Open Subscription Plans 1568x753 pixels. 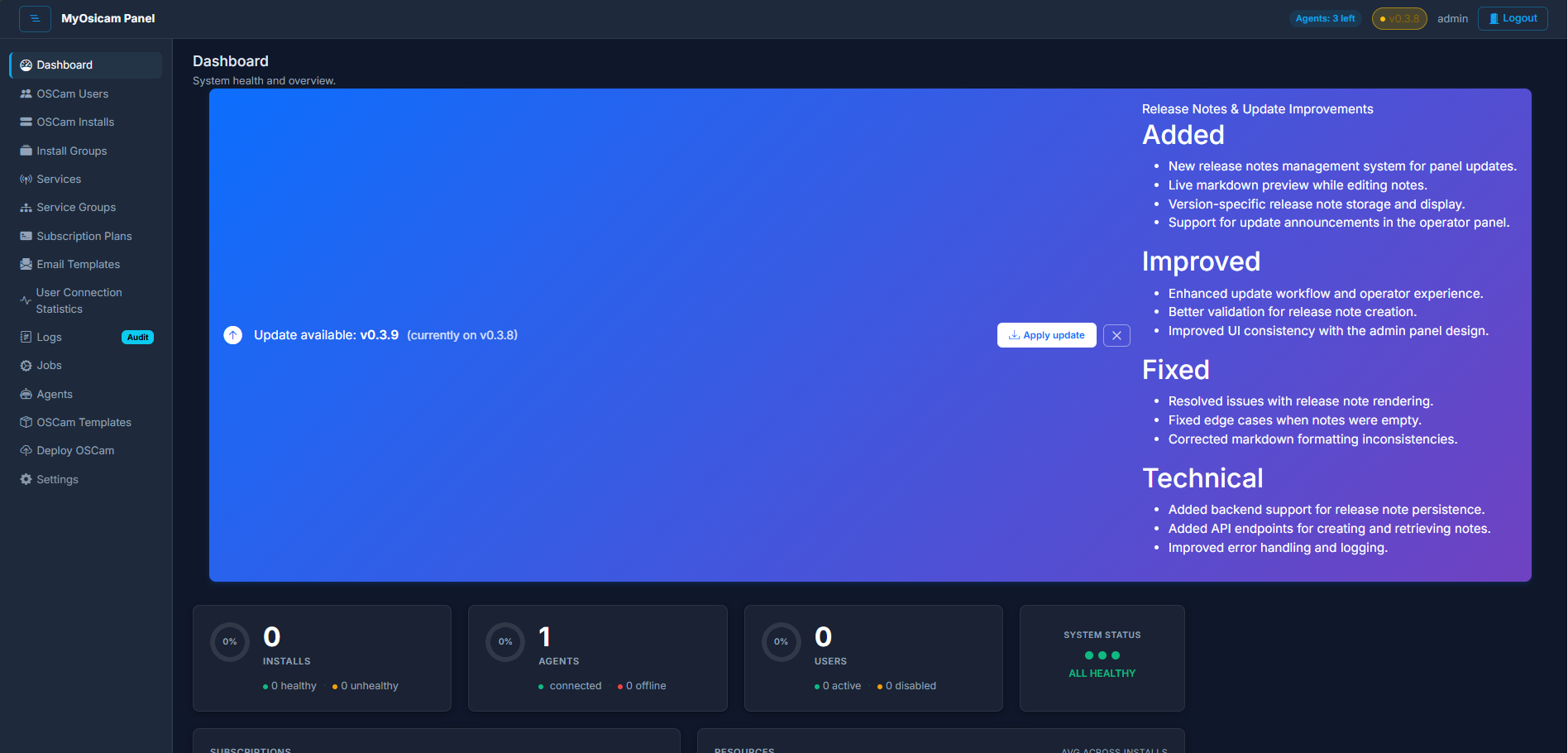tap(86, 236)
